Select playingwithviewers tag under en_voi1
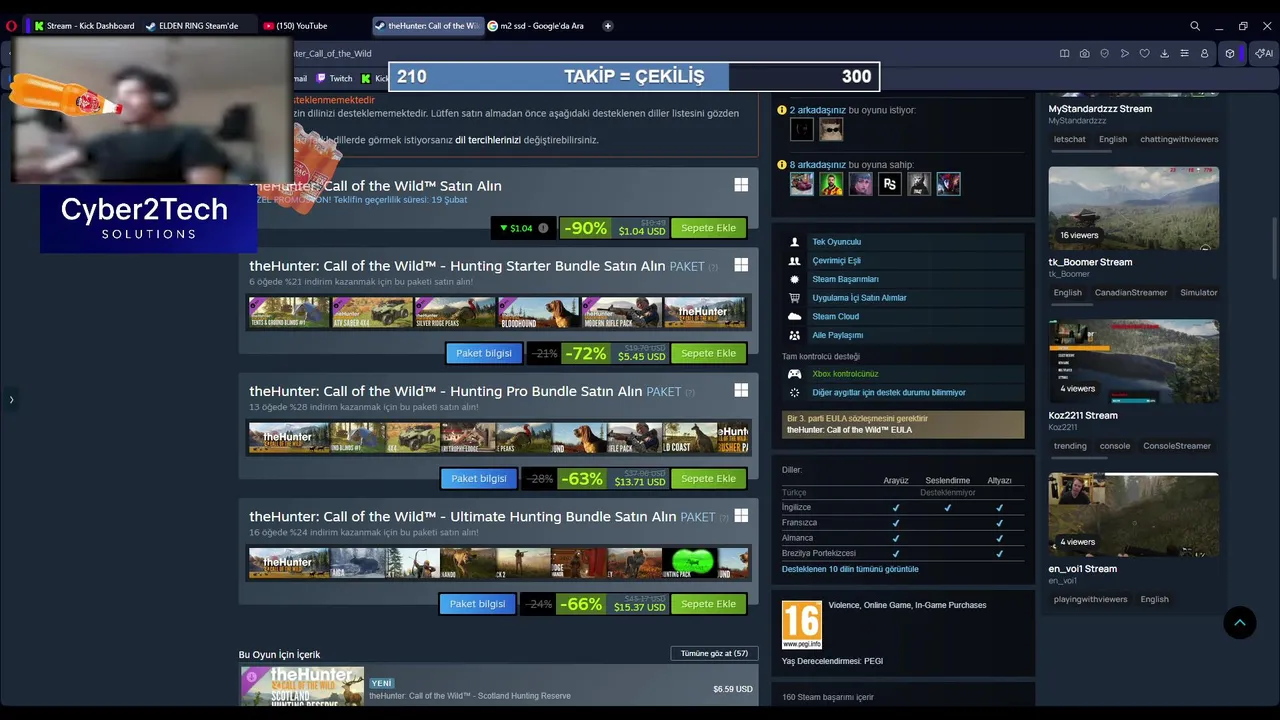1280x720 pixels. (x=1090, y=599)
